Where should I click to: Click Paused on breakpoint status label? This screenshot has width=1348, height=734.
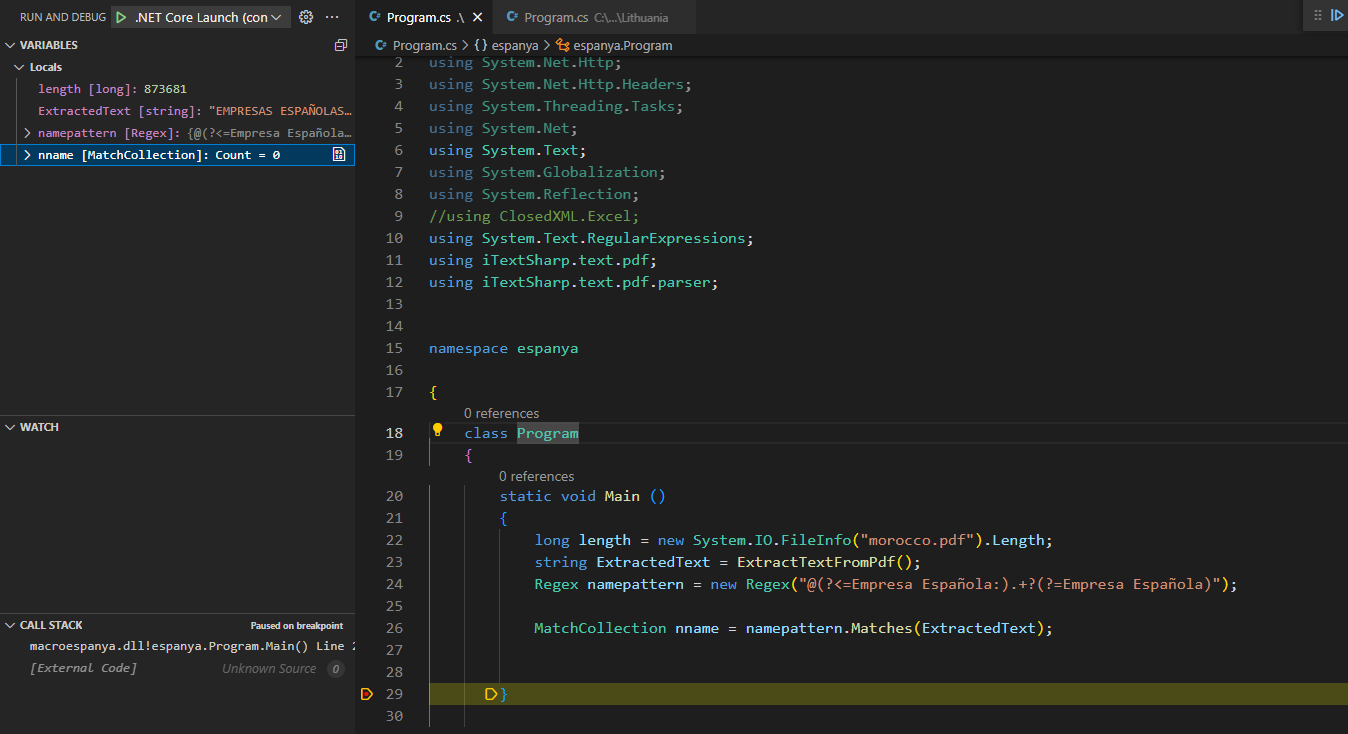point(297,626)
